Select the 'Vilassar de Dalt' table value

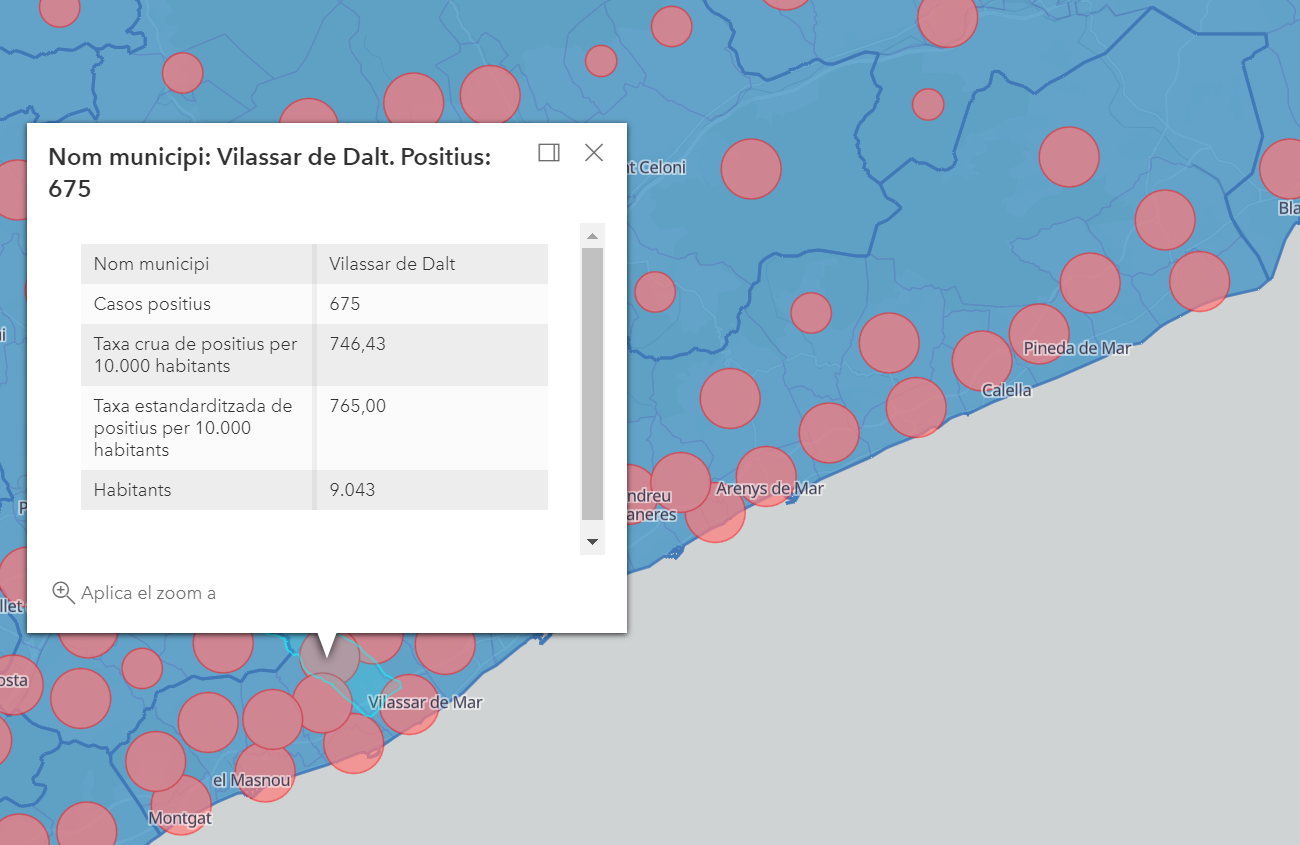click(392, 264)
